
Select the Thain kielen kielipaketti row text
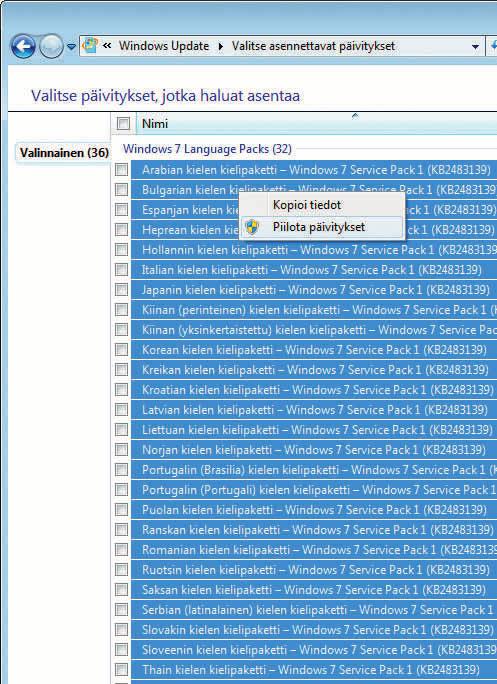tap(311, 670)
